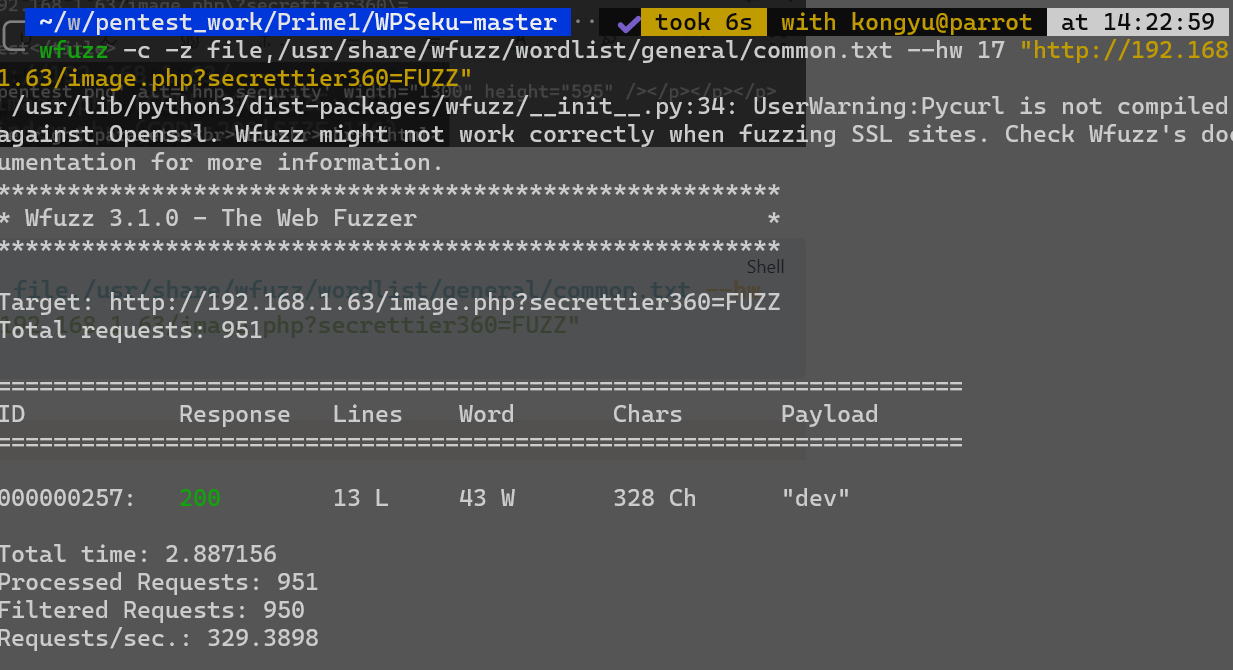The height and width of the screenshot is (670, 1233).
Task: Click the "Requests/sec.: 329.3898" line
Action: pos(159,638)
